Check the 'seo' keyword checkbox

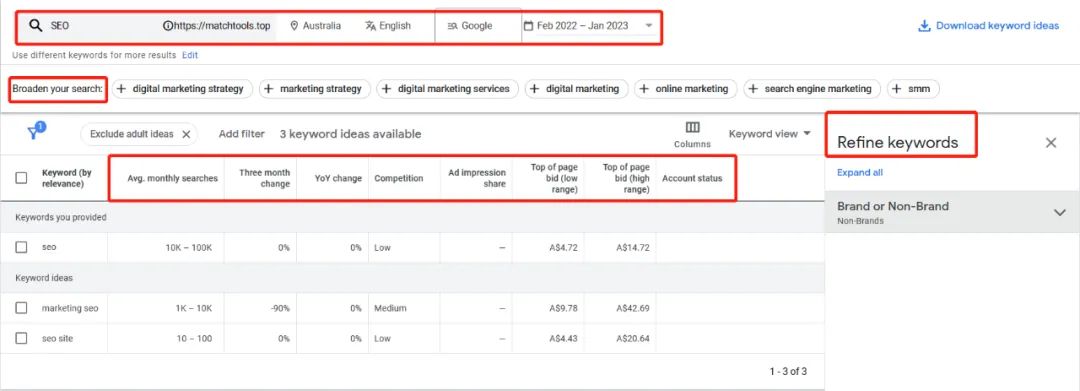(21, 247)
